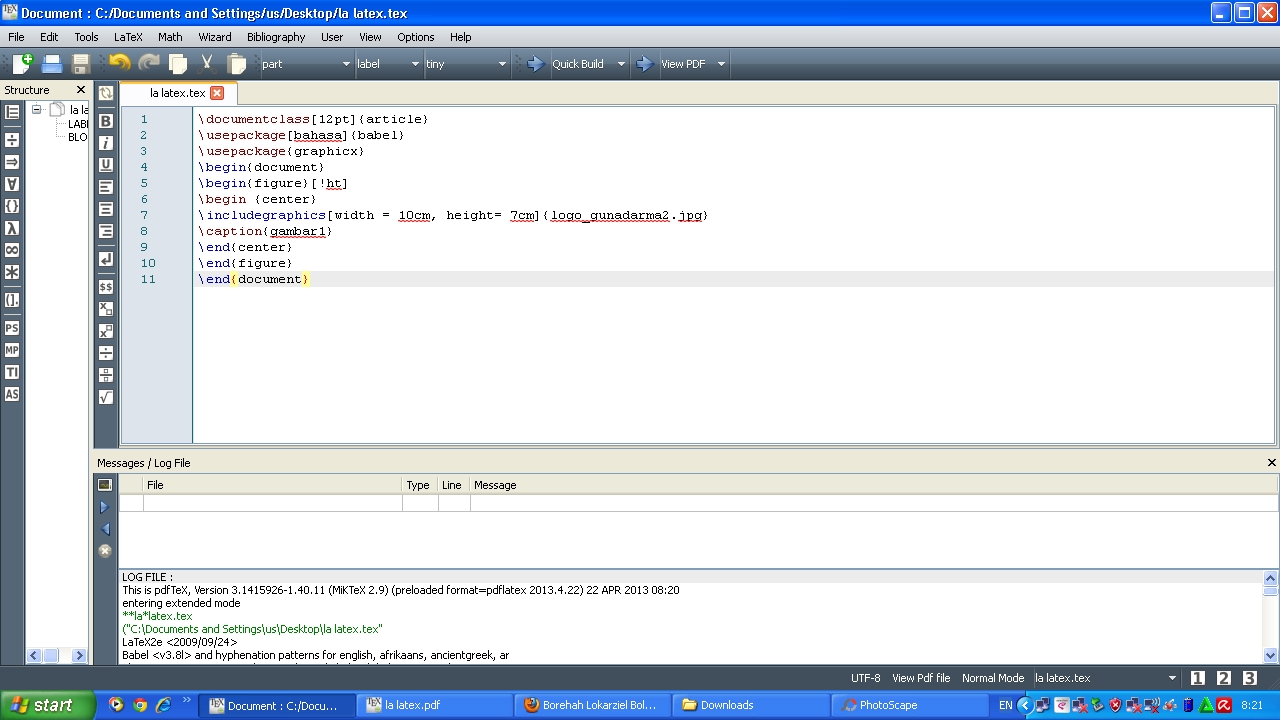Open the PS (PStricks) commands panel

click(12, 328)
